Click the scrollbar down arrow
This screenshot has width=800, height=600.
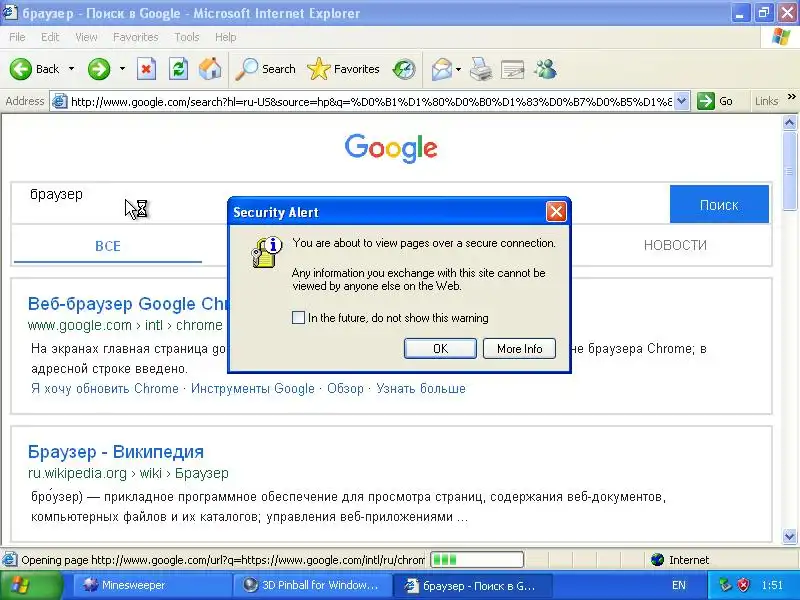pos(789,536)
